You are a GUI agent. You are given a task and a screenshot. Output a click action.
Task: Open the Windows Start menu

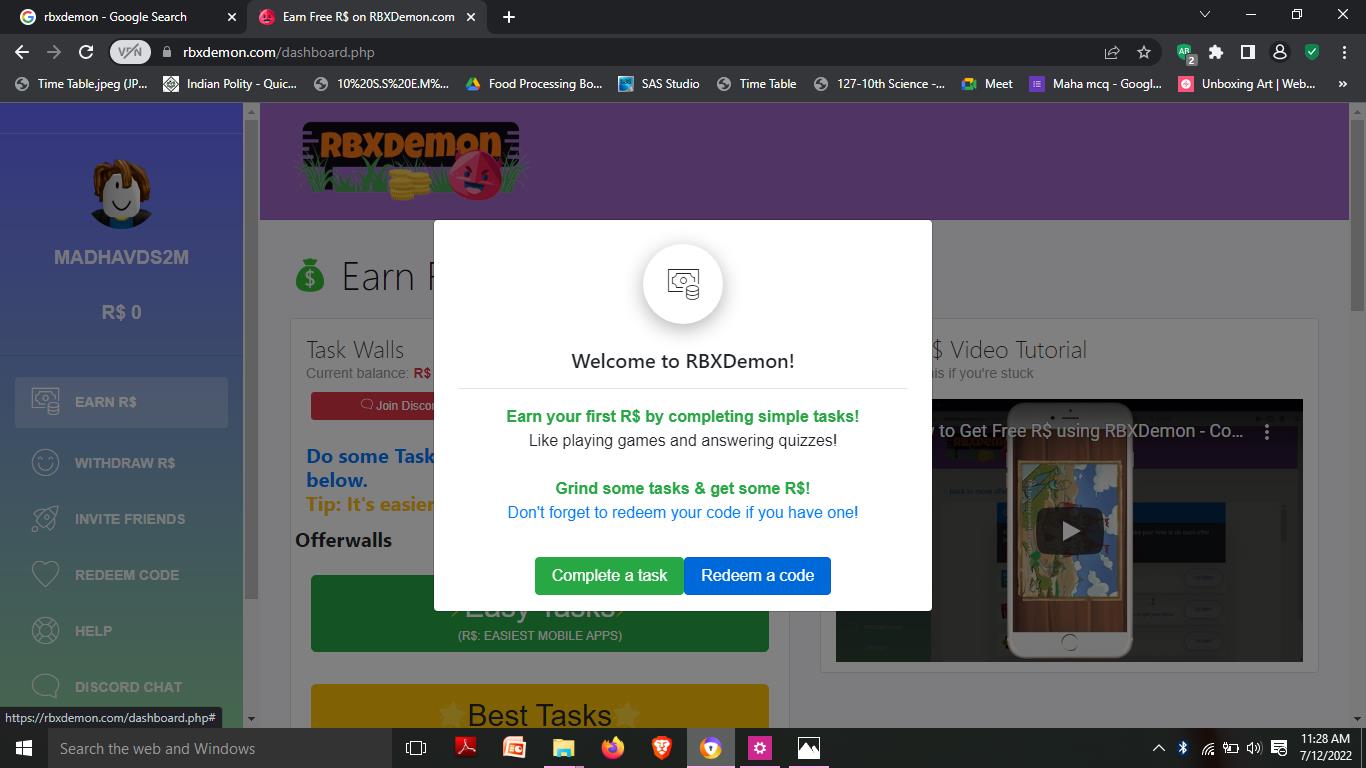24,748
